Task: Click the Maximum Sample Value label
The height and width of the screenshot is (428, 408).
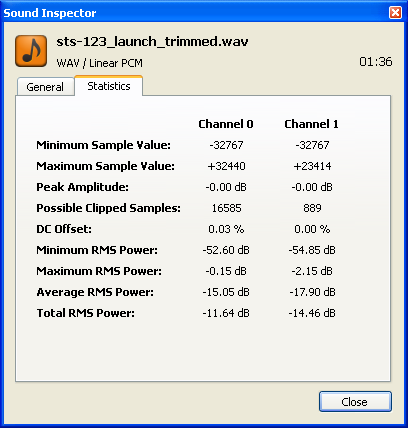Action: pos(105,166)
